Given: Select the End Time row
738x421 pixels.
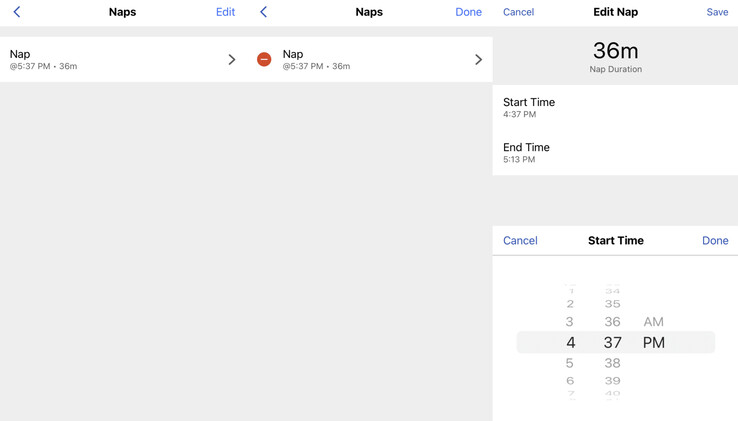Looking at the screenshot, I should click(615, 152).
